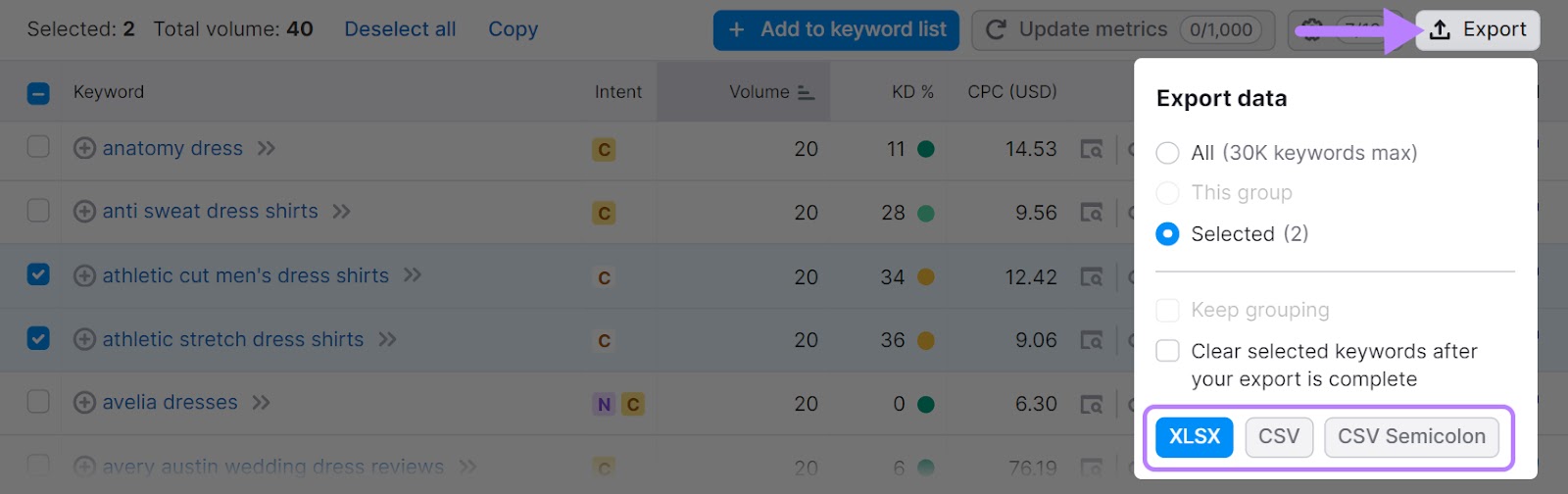Open SERP view icon in anti sweat dress shirts row
This screenshot has width=1568, height=494.
coord(1091,213)
